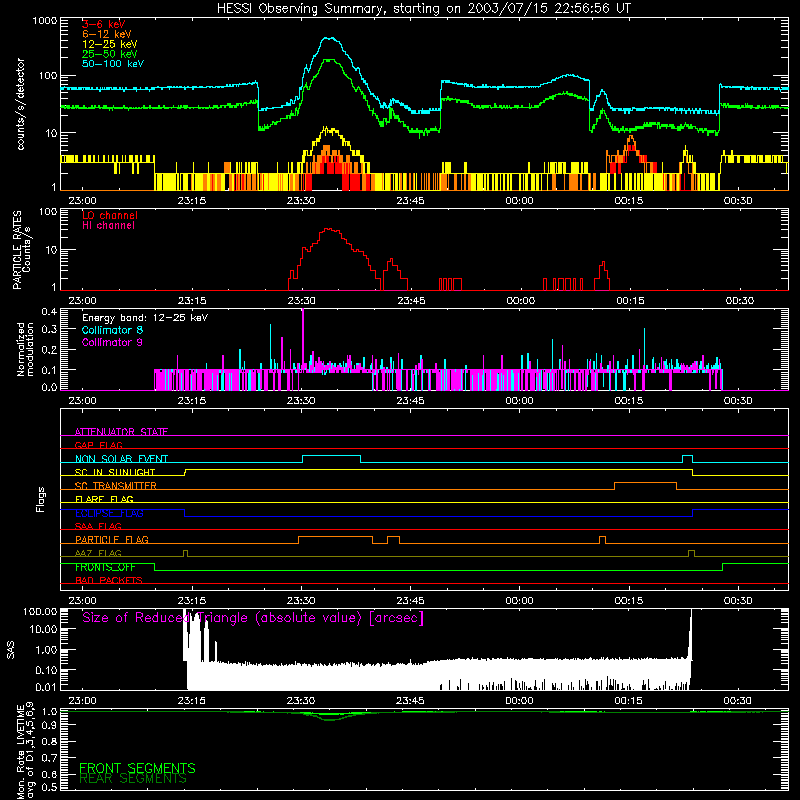
Task: Click the Mon. Rate LIVETIME axis label
Action: click(x=25, y=750)
